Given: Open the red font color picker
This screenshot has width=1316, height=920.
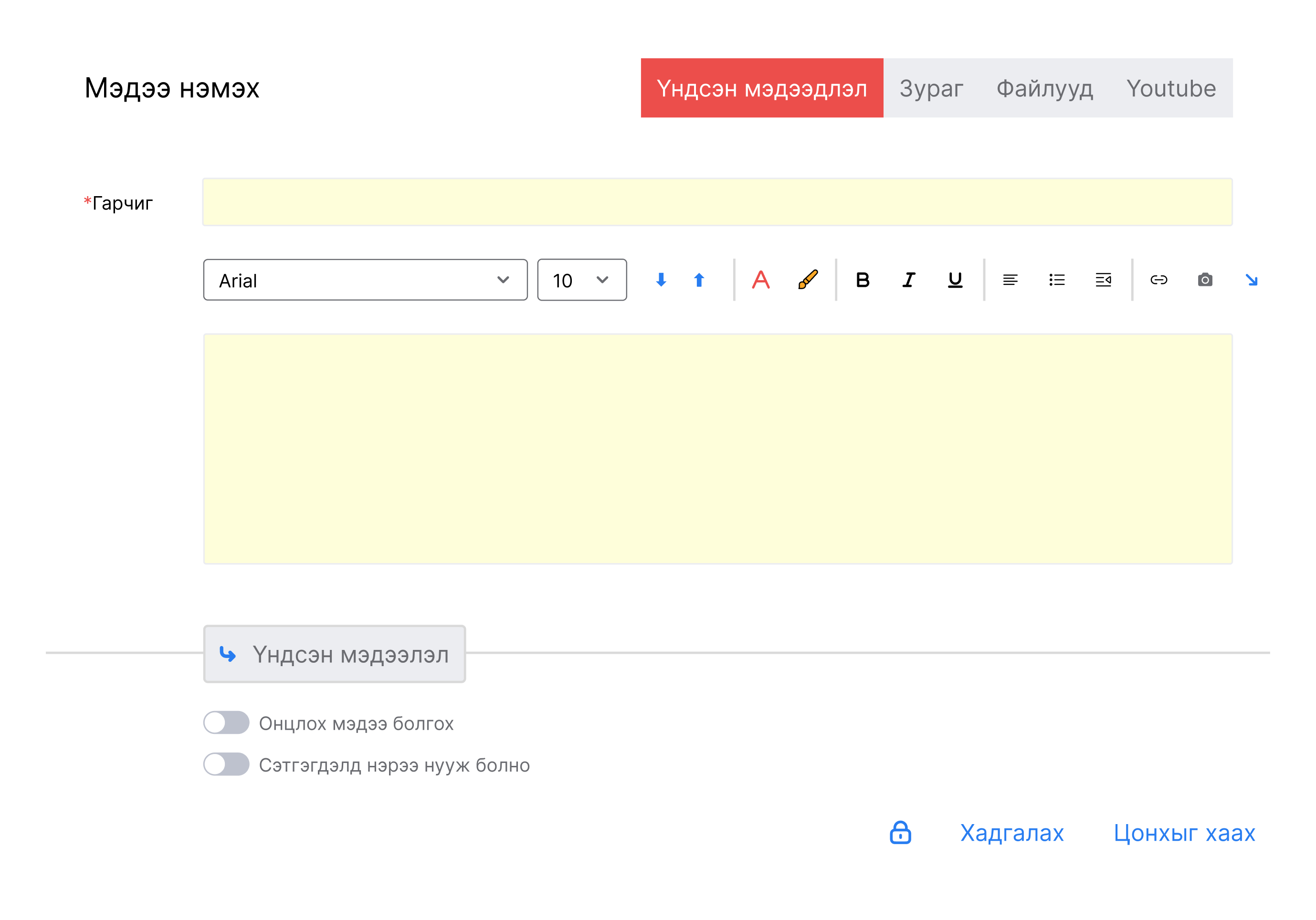Looking at the screenshot, I should 760,280.
